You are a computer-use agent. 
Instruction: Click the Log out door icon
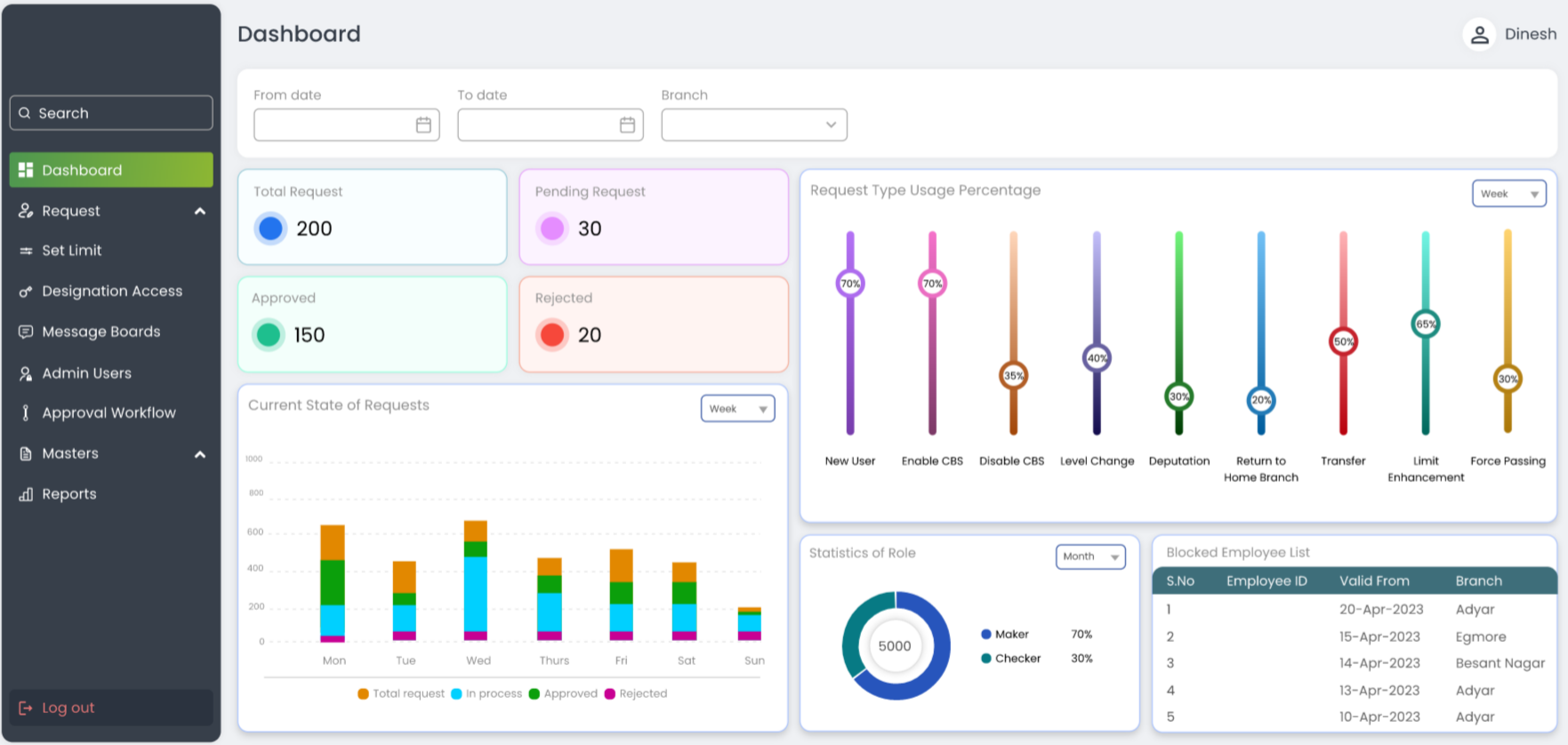tap(26, 708)
